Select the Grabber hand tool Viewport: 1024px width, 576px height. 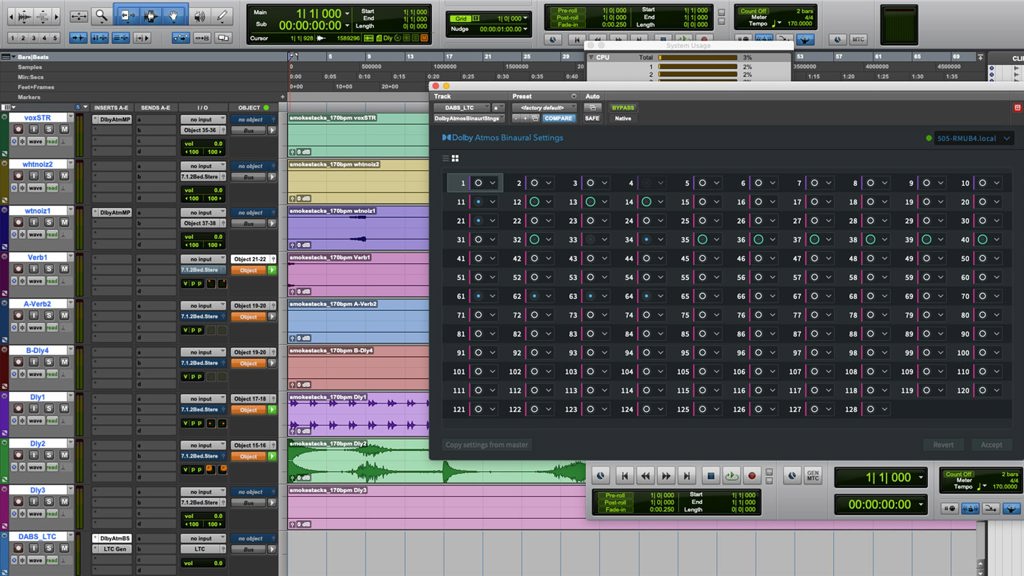pos(174,16)
